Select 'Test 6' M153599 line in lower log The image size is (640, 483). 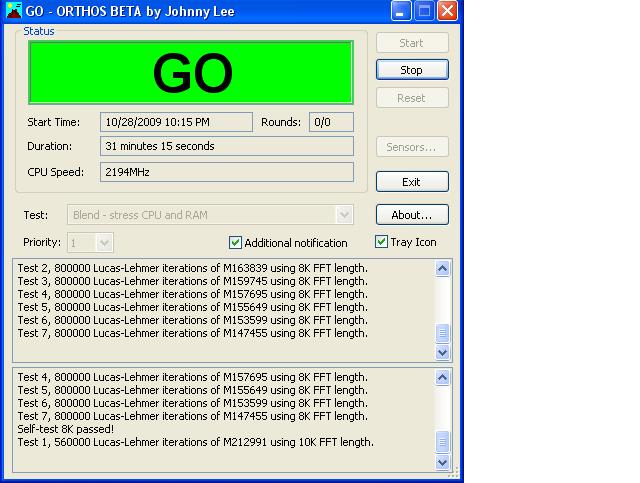193,403
